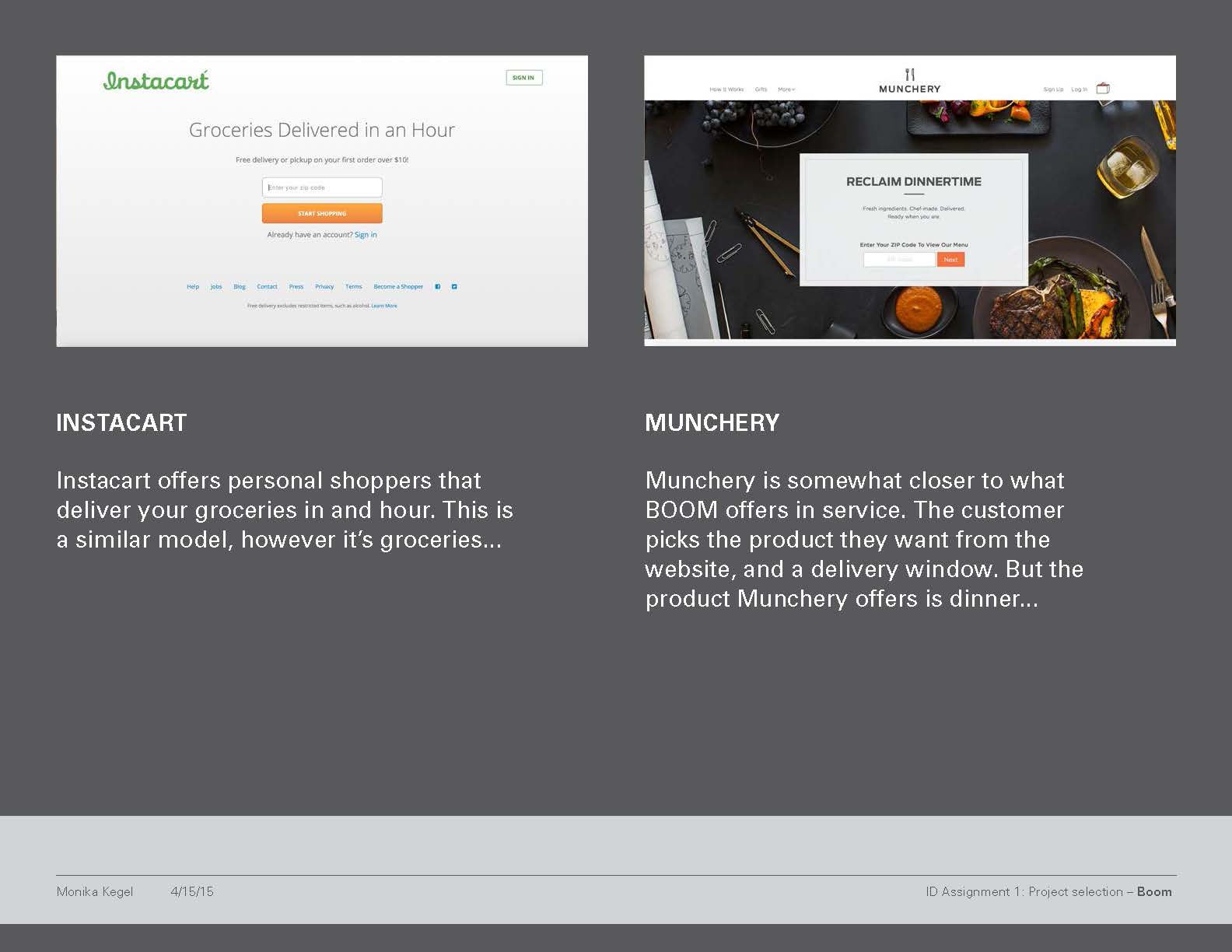Open the Terms link in Instacart footer
1232x952 pixels.
[354, 287]
